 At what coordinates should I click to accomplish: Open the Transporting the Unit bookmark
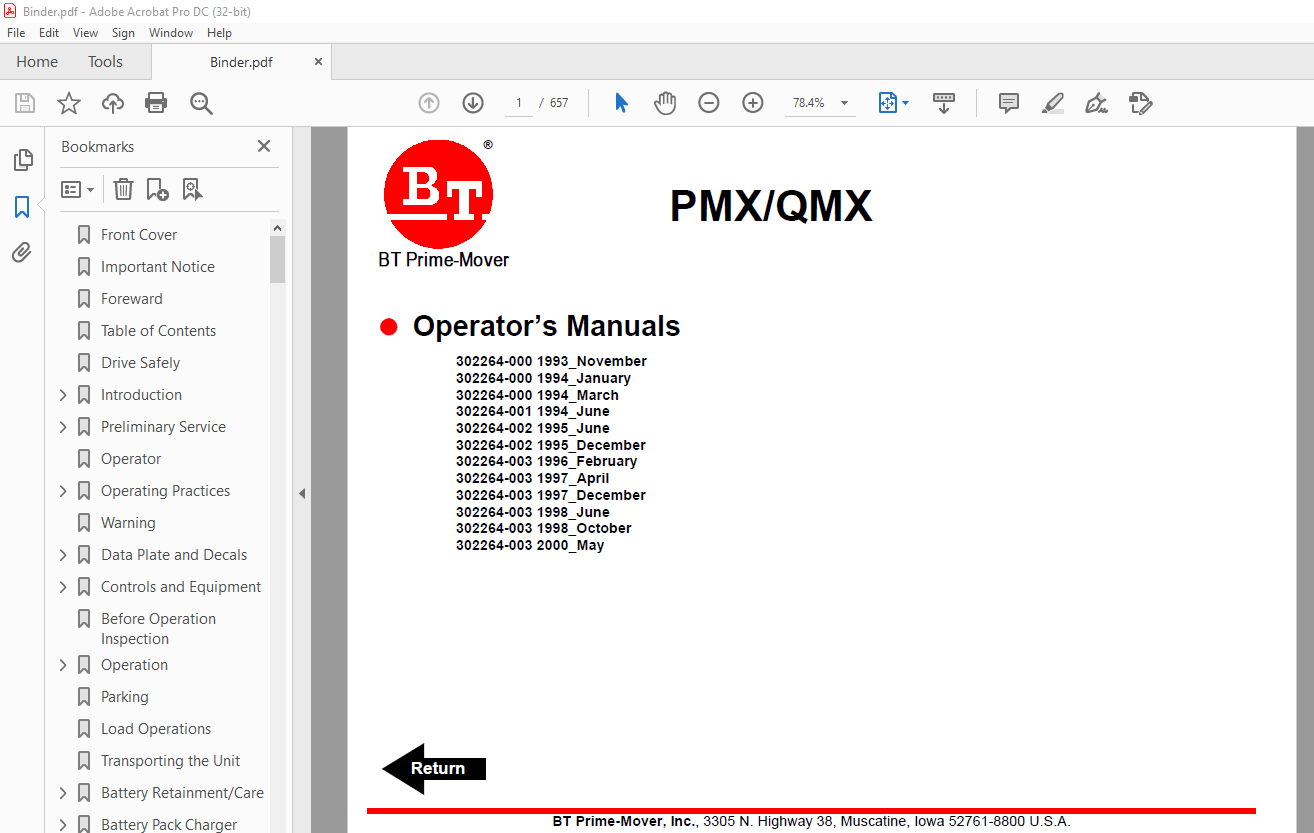pos(171,761)
